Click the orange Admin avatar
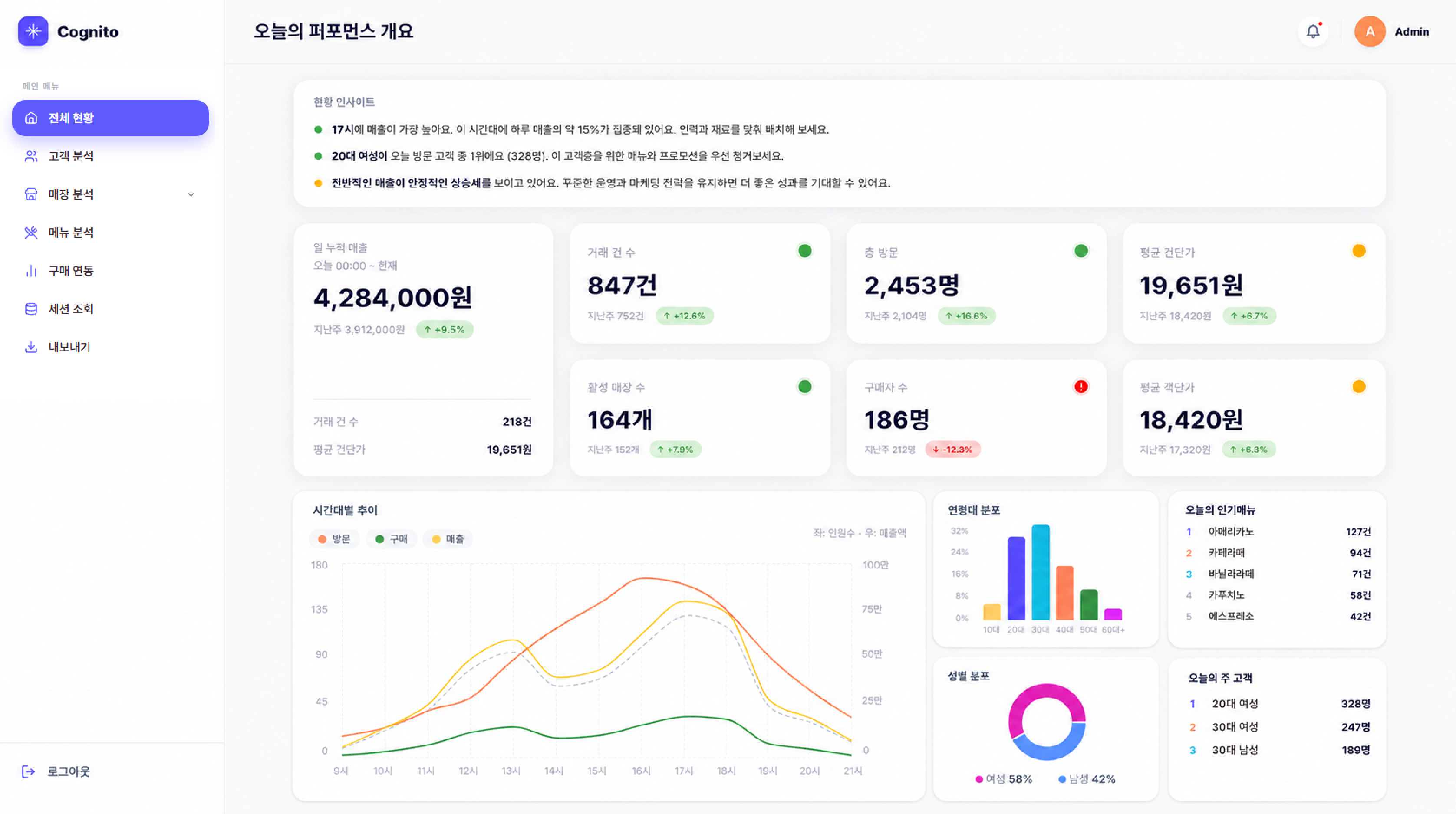 pyautogui.click(x=1370, y=32)
